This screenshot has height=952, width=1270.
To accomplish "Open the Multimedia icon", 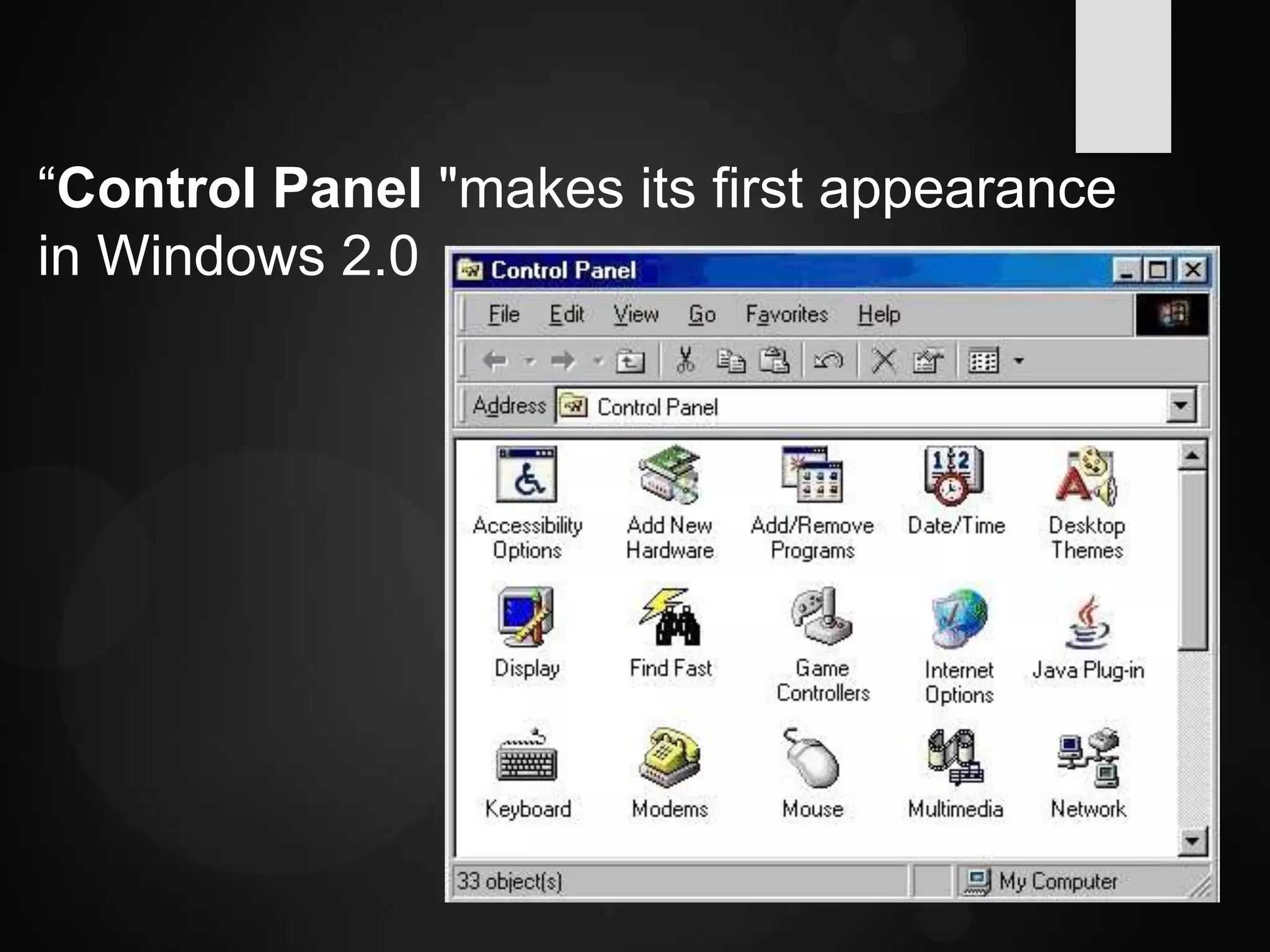I will click(x=955, y=757).
